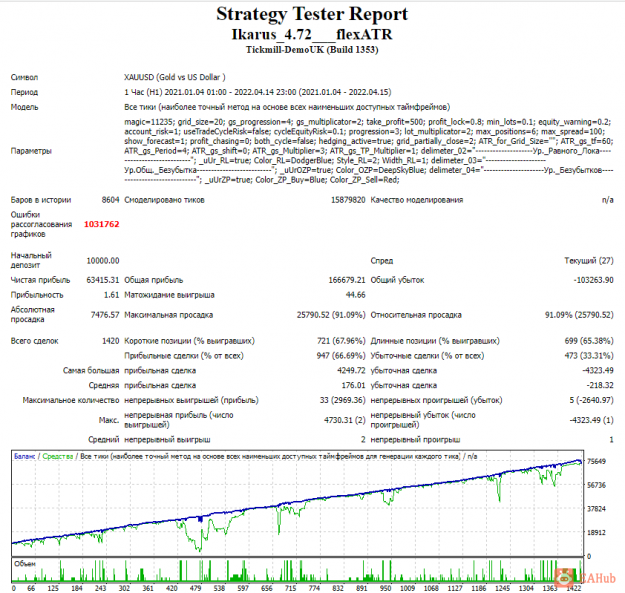Click average loss trade value '-218.32'
This screenshot has width=625, height=593.
600,385
